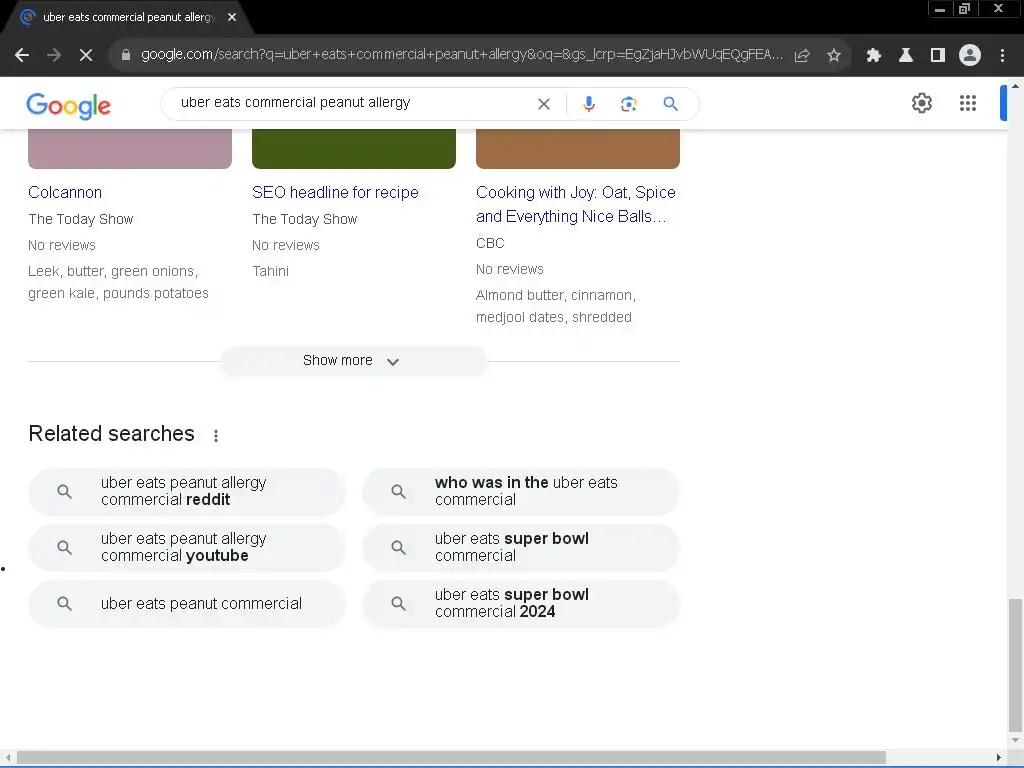Click the vertical scrollbar thumb
This screenshot has height=768, width=1024.
[x=1015, y=665]
